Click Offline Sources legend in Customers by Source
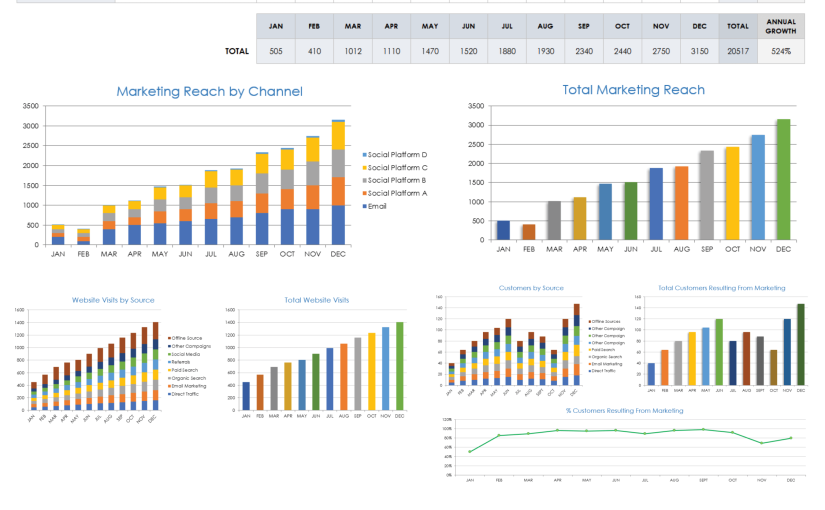The image size is (825, 510). [x=605, y=322]
